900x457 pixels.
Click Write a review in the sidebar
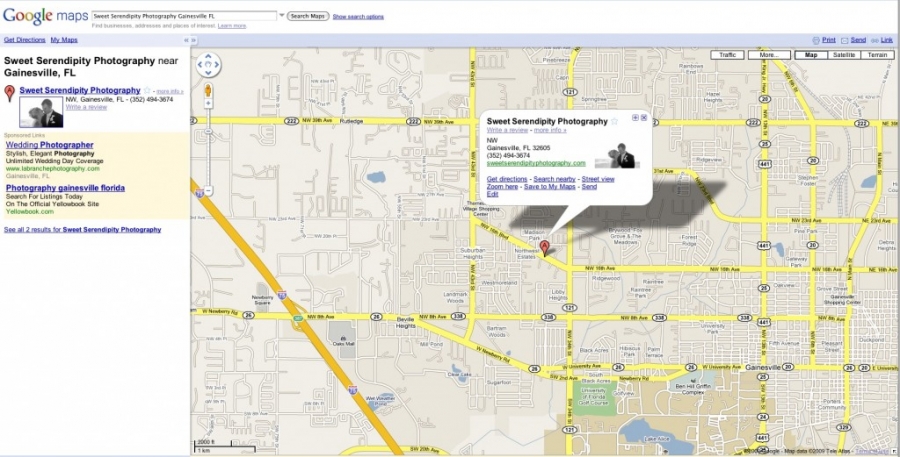[86, 107]
